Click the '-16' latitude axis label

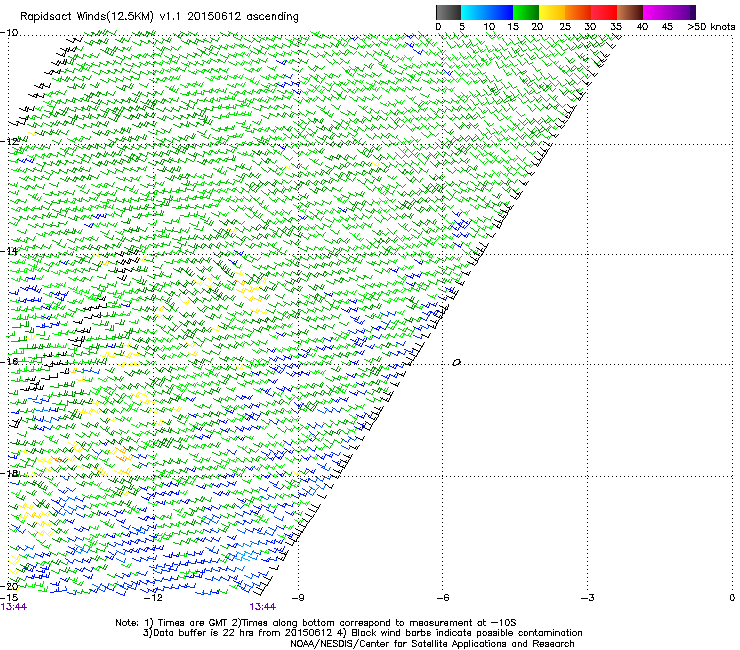9,361
